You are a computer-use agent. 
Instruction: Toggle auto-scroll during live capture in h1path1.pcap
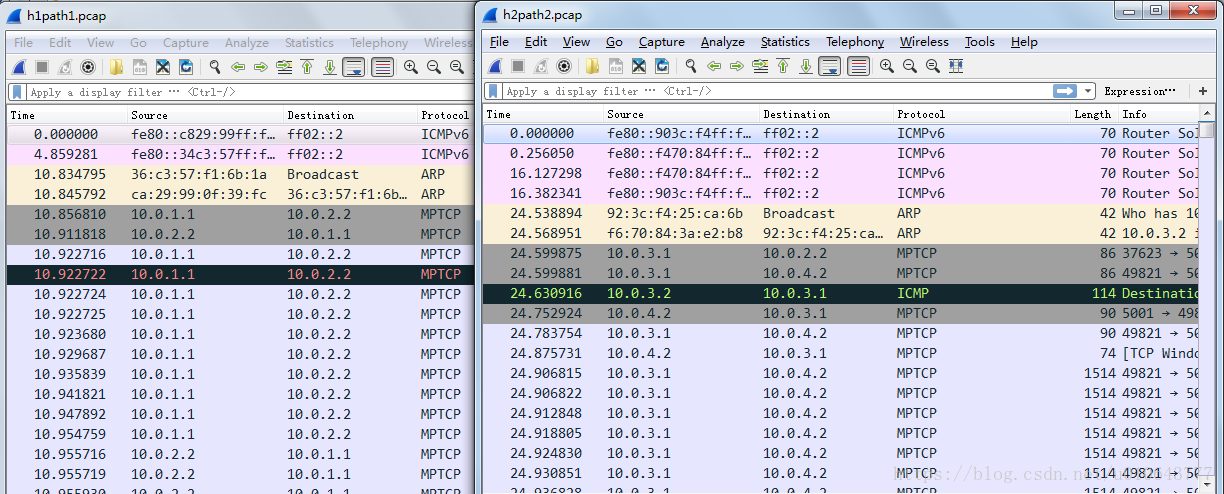(353, 67)
